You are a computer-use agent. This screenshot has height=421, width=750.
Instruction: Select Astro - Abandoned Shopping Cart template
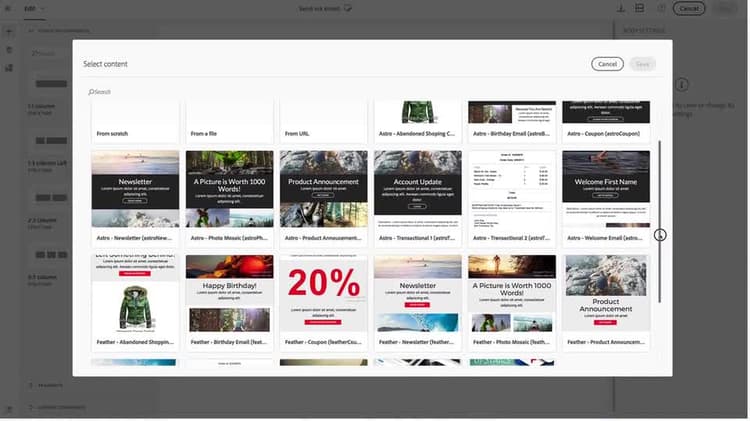tap(418, 122)
